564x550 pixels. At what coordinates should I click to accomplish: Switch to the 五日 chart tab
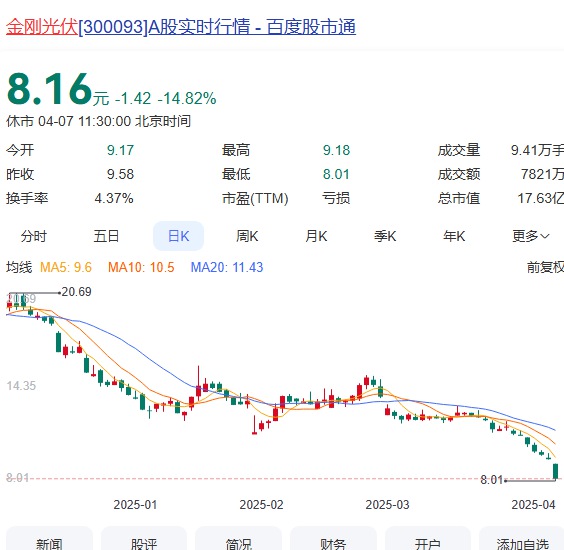pos(106,236)
